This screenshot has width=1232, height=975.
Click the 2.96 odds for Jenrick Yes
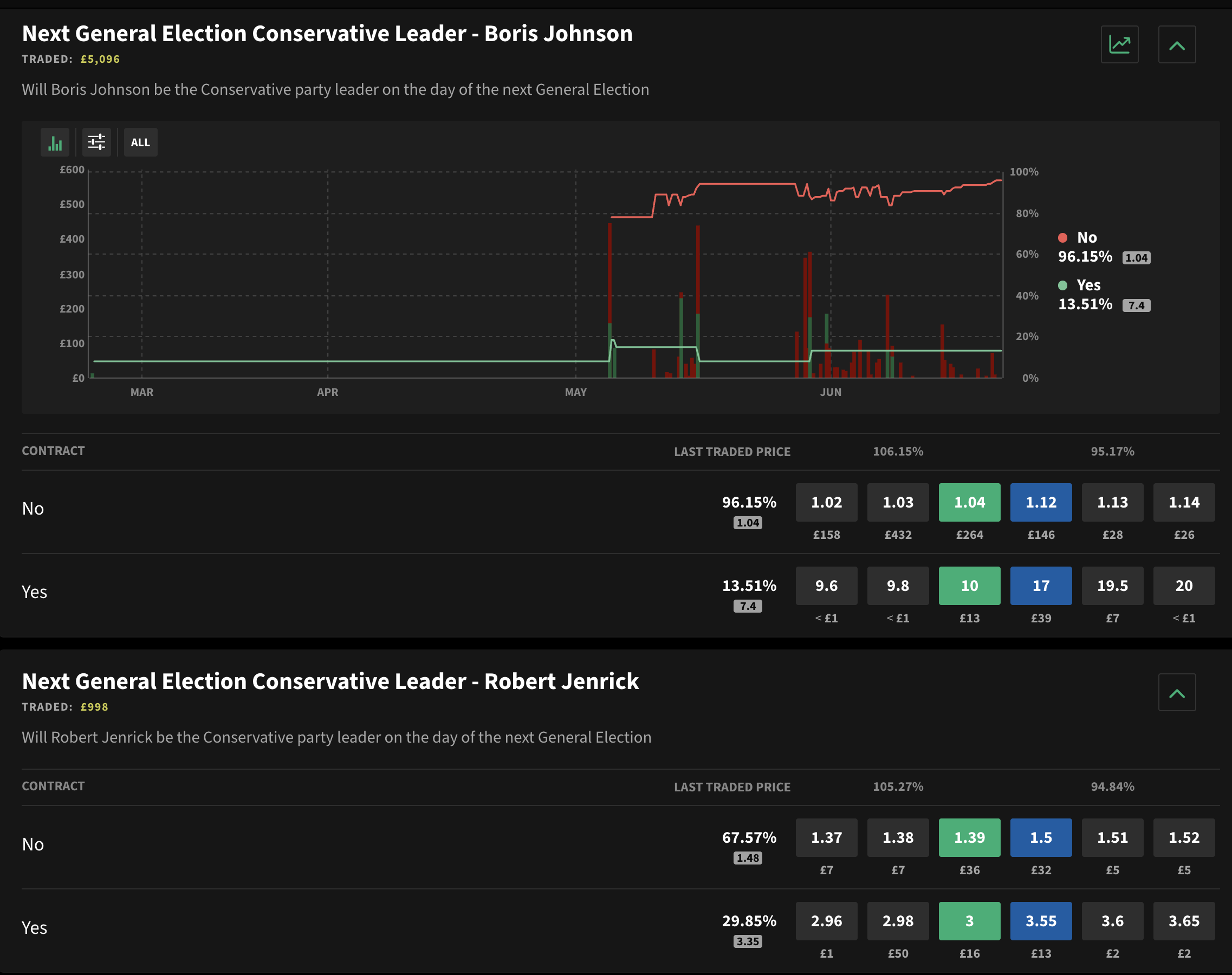tap(826, 921)
